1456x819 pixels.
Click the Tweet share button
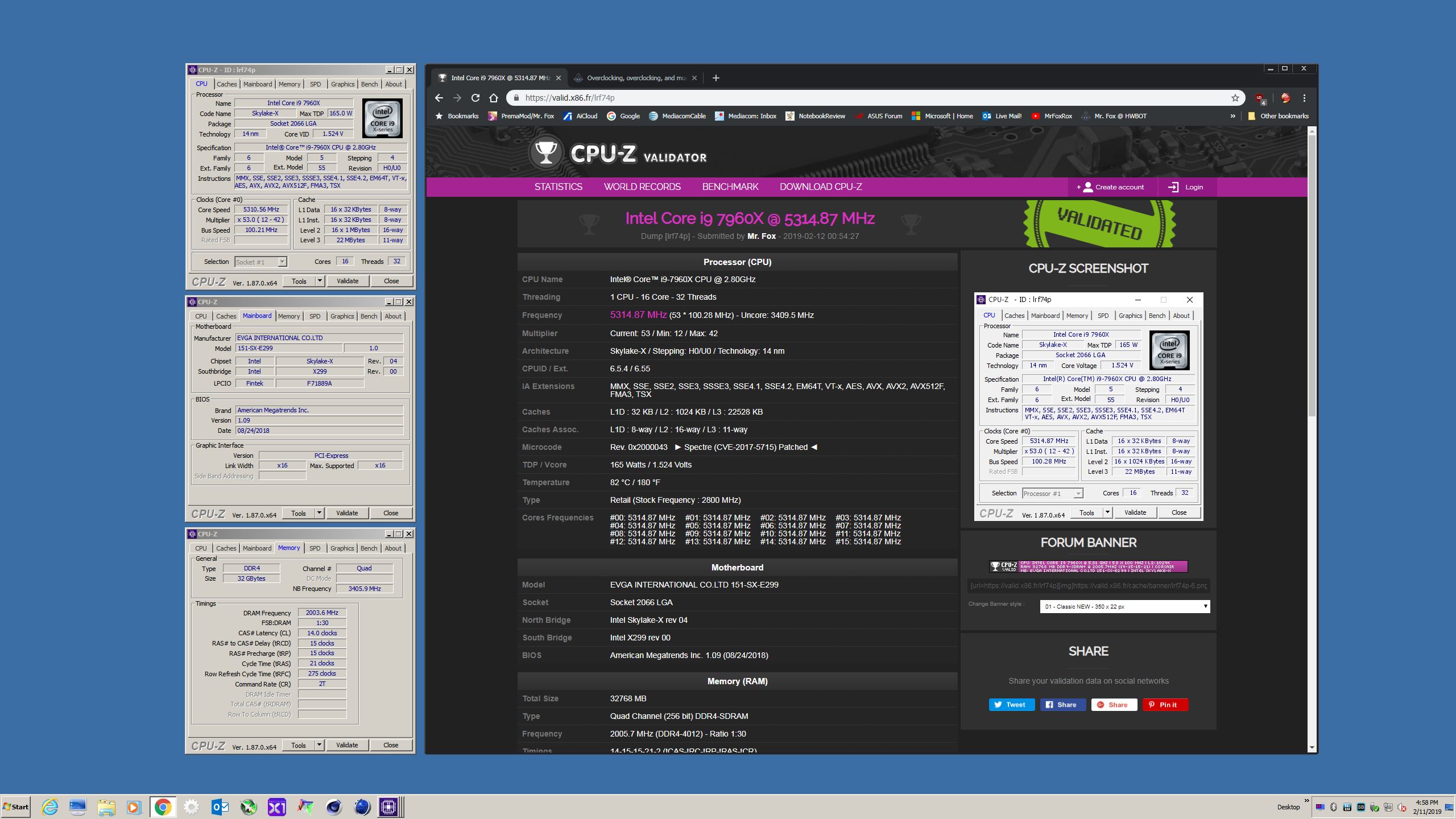click(x=1011, y=705)
